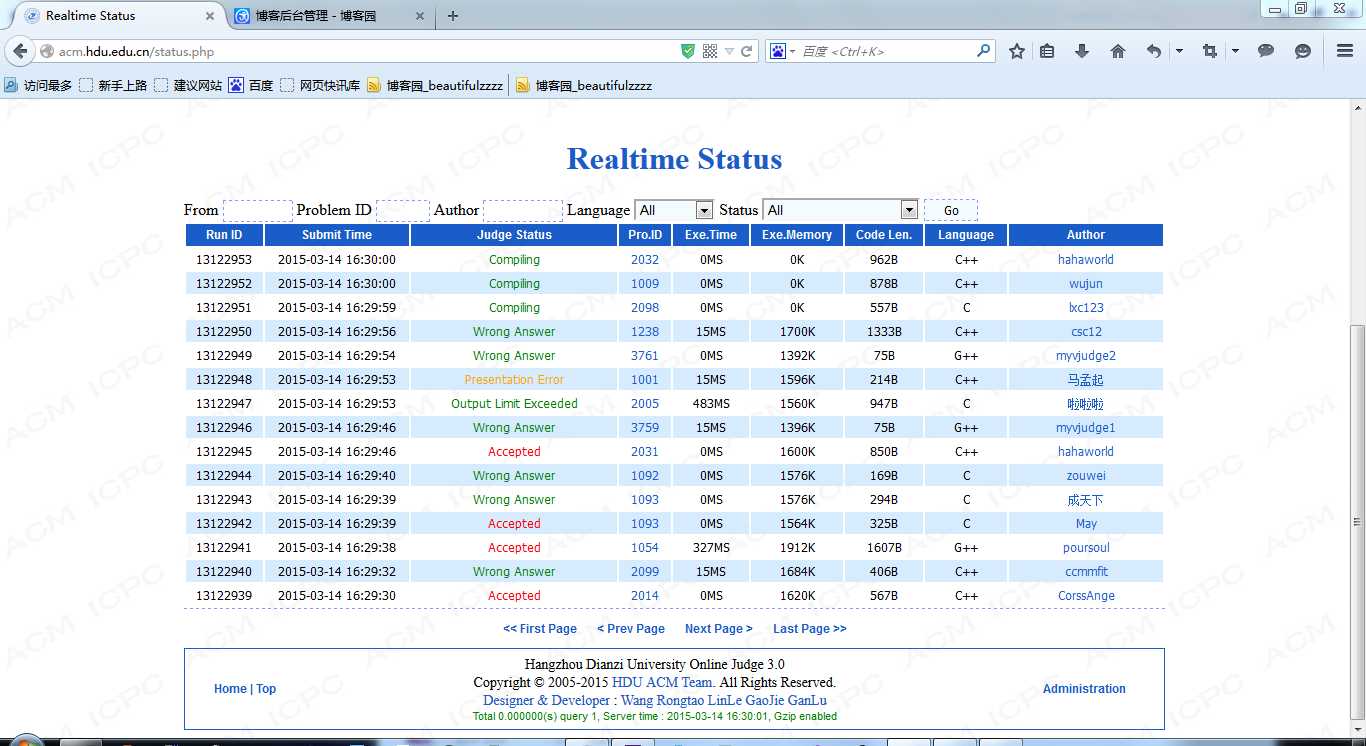
Task: Open the Language dropdown
Action: (x=674, y=210)
